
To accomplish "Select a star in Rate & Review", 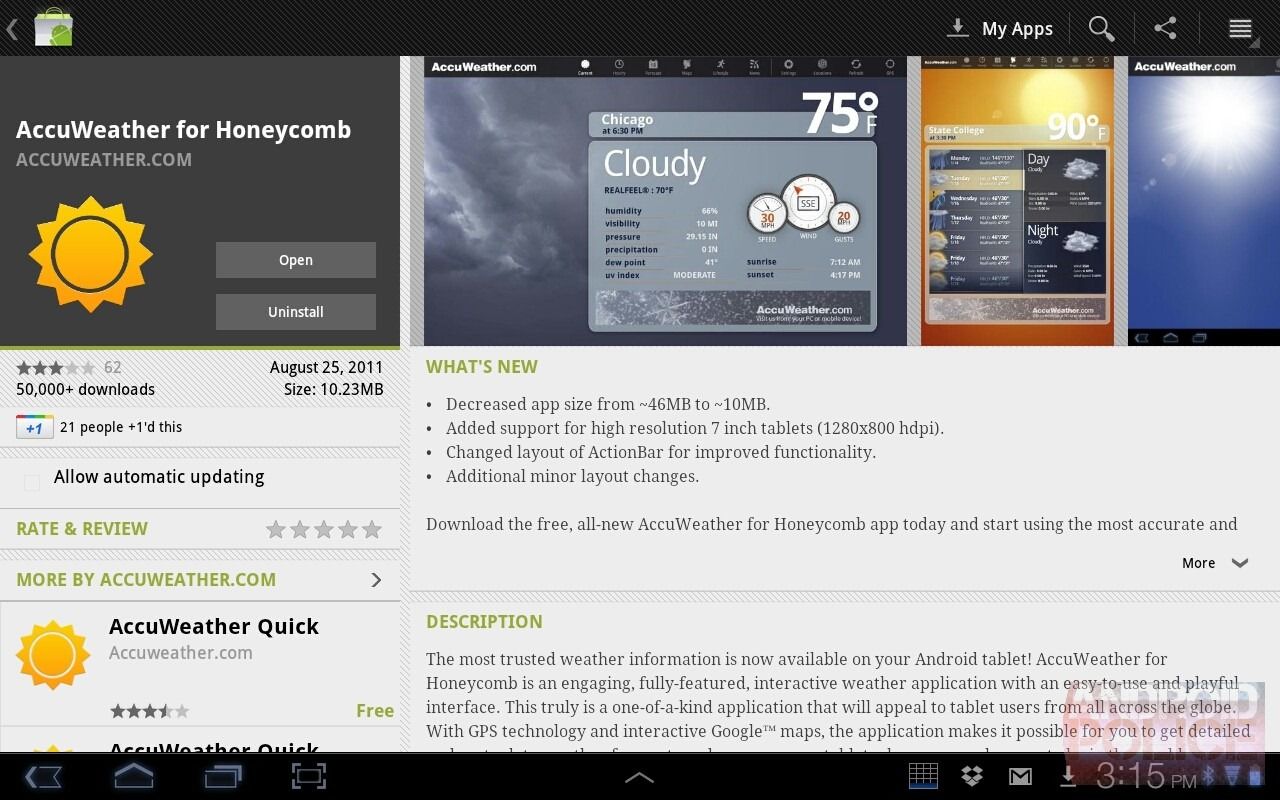I will 324,529.
